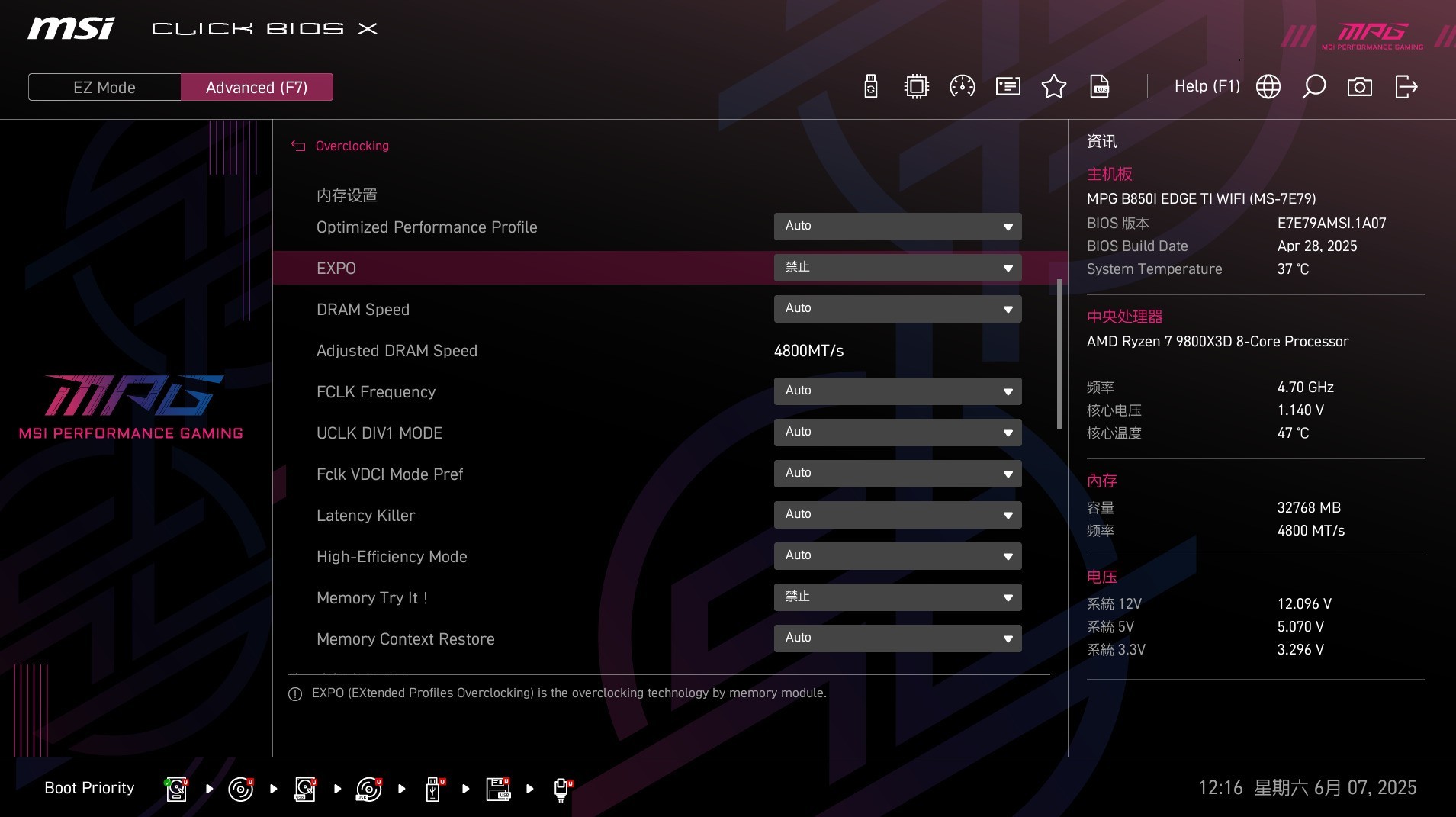Select the Advanced (F7) mode tab
This screenshot has width=1456, height=817.
[257, 87]
